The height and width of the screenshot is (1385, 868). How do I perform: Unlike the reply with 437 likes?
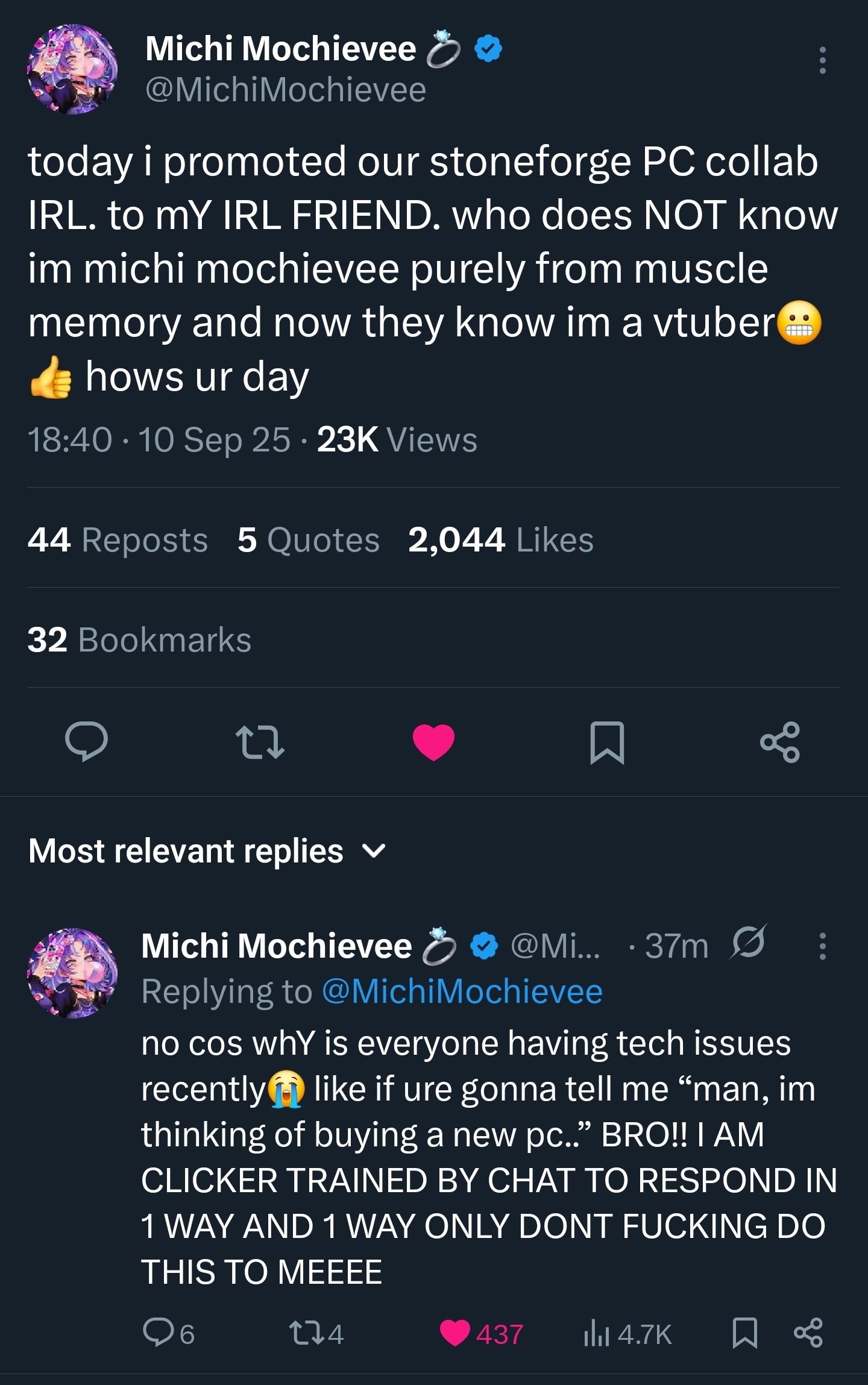pos(455,1333)
